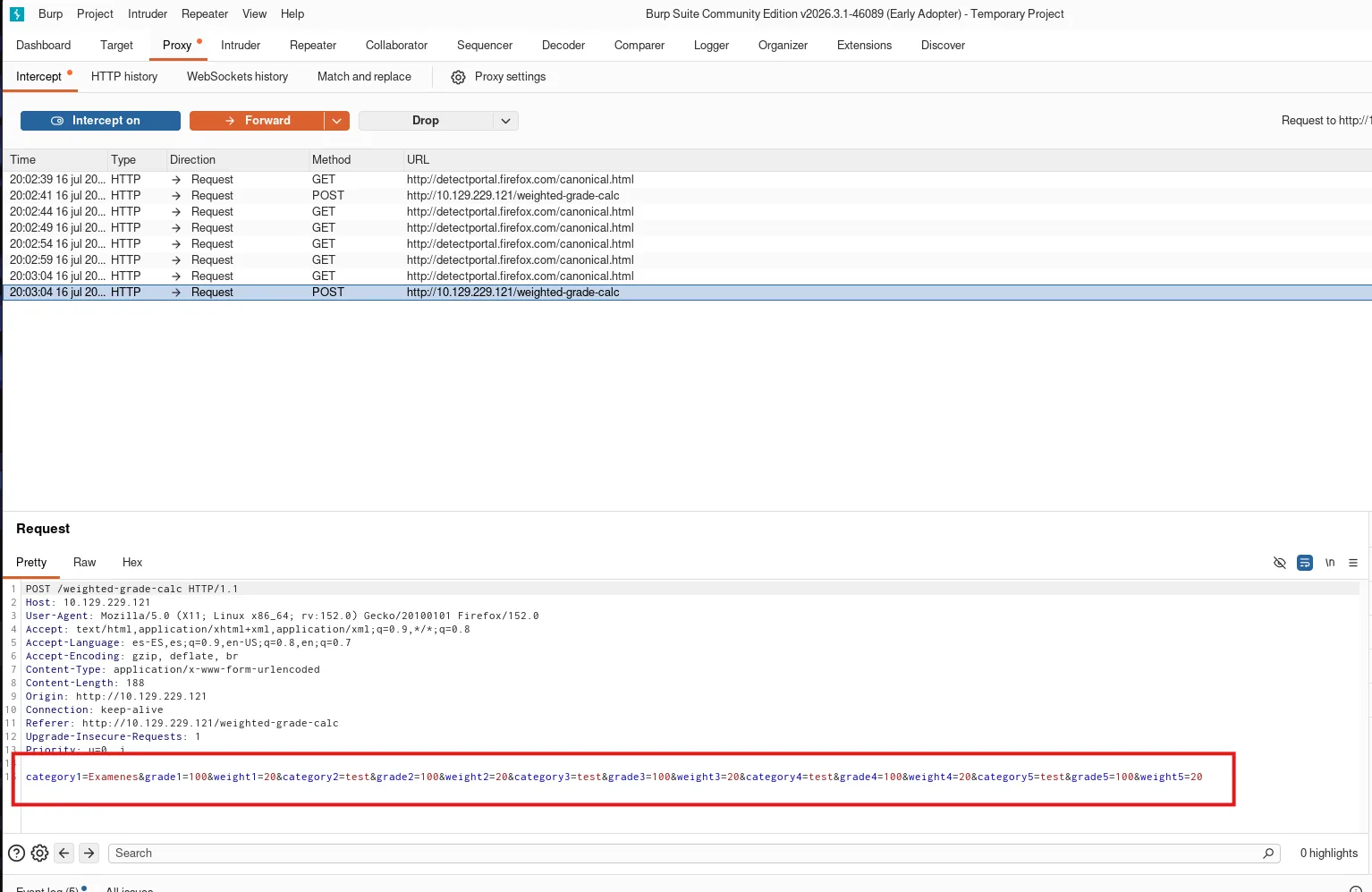Go to the Intruder tool tab

(241, 46)
